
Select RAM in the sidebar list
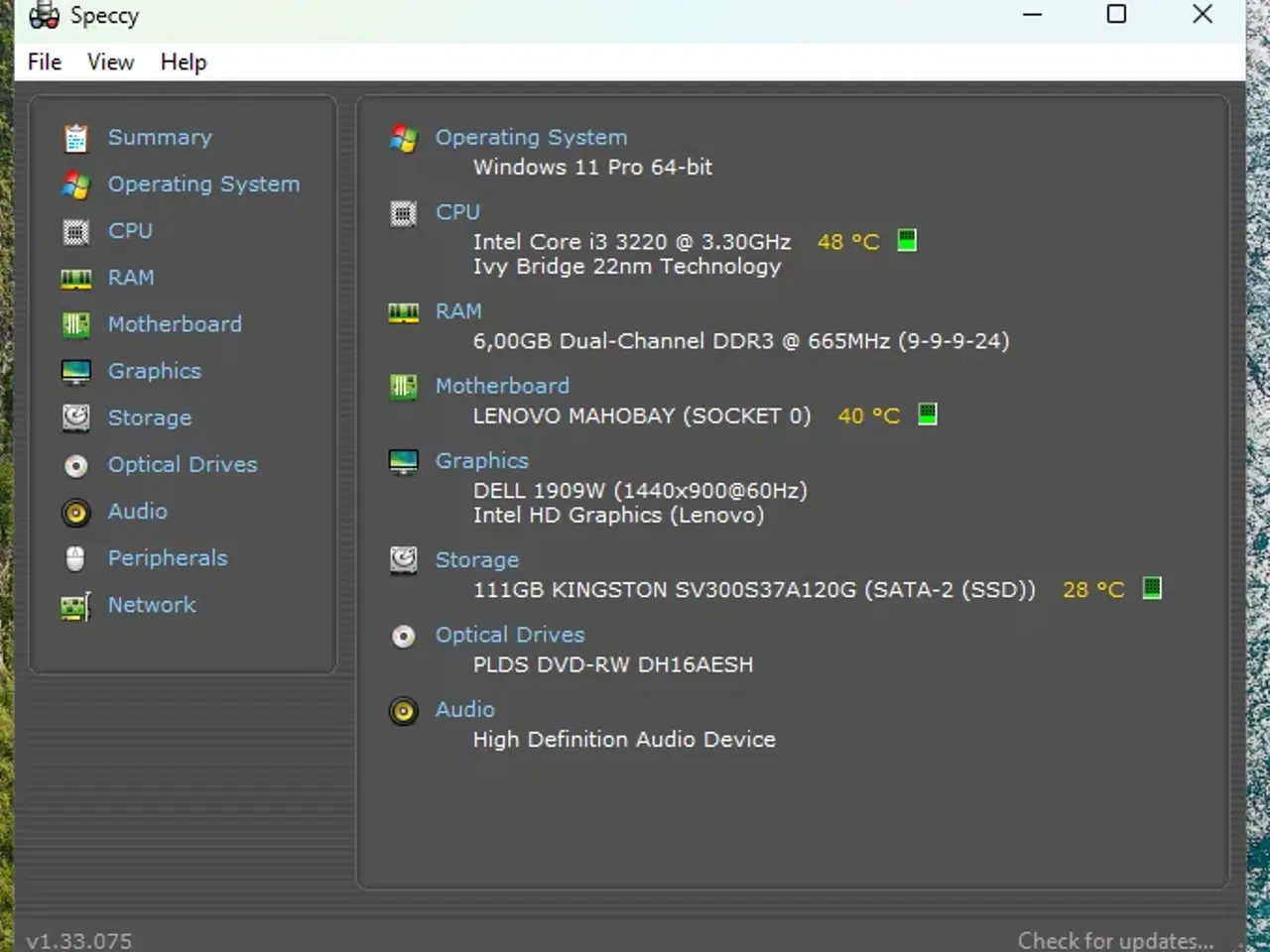pyautogui.click(x=131, y=278)
